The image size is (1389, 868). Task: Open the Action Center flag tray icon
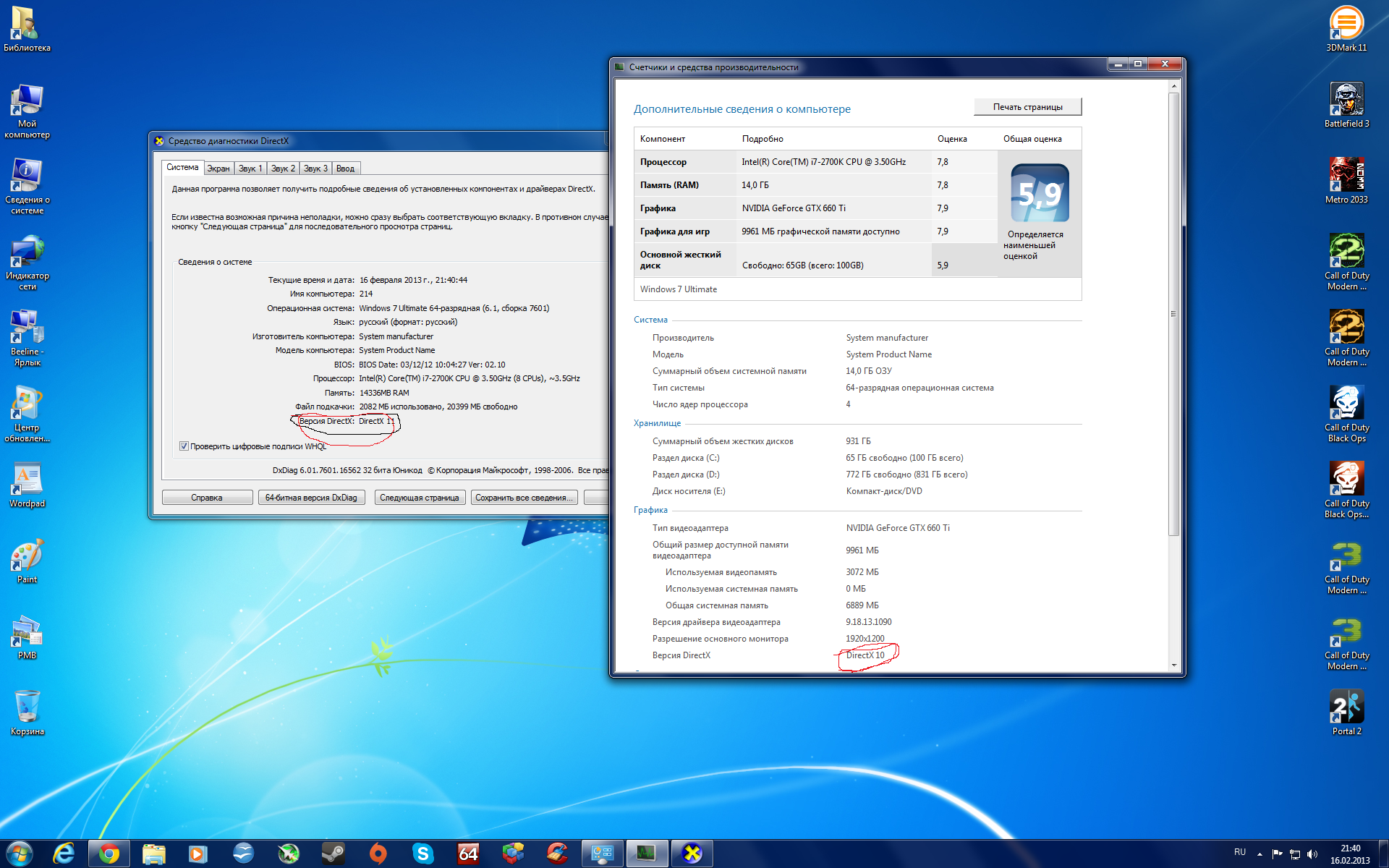[x=1277, y=854]
